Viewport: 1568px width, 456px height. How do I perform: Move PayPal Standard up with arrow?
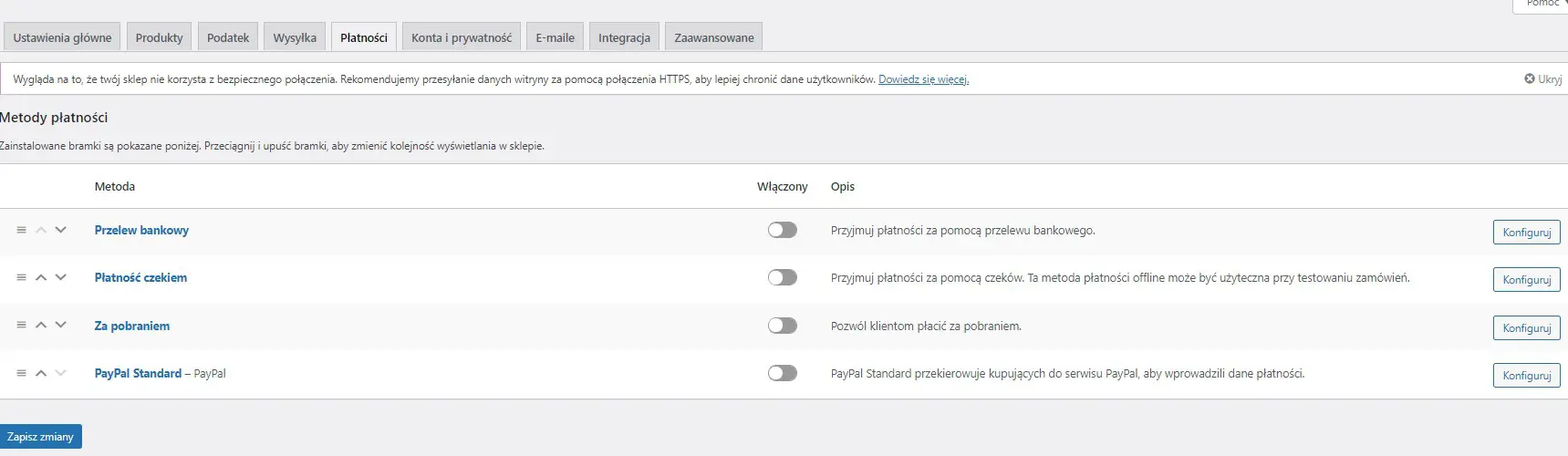click(41, 373)
